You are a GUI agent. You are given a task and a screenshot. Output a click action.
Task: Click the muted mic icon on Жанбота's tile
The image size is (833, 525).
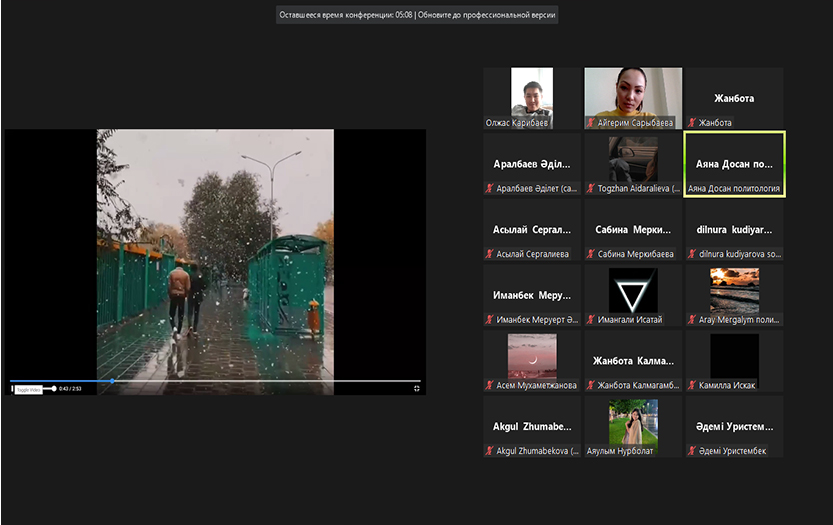coord(691,123)
